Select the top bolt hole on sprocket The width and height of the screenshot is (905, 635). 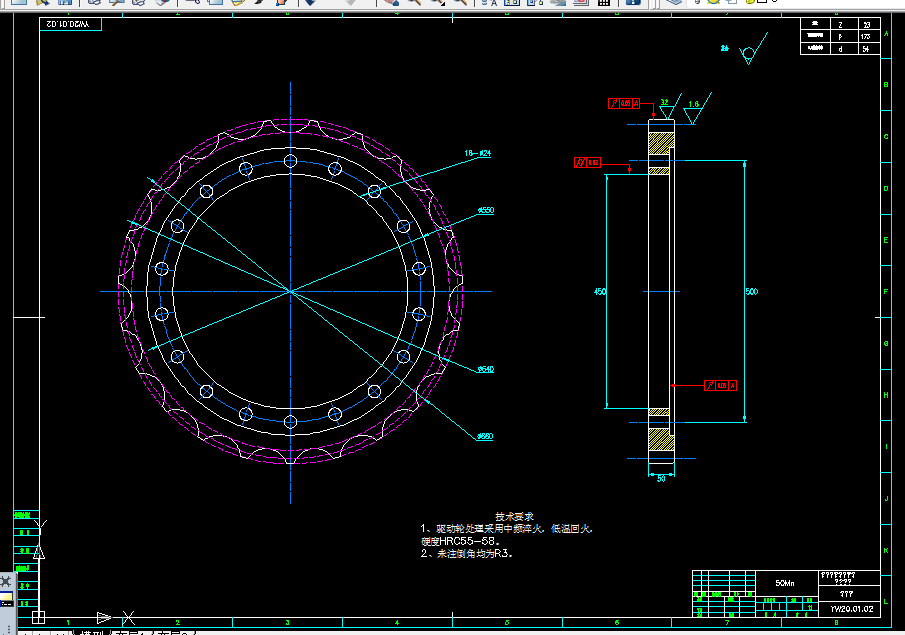290,161
